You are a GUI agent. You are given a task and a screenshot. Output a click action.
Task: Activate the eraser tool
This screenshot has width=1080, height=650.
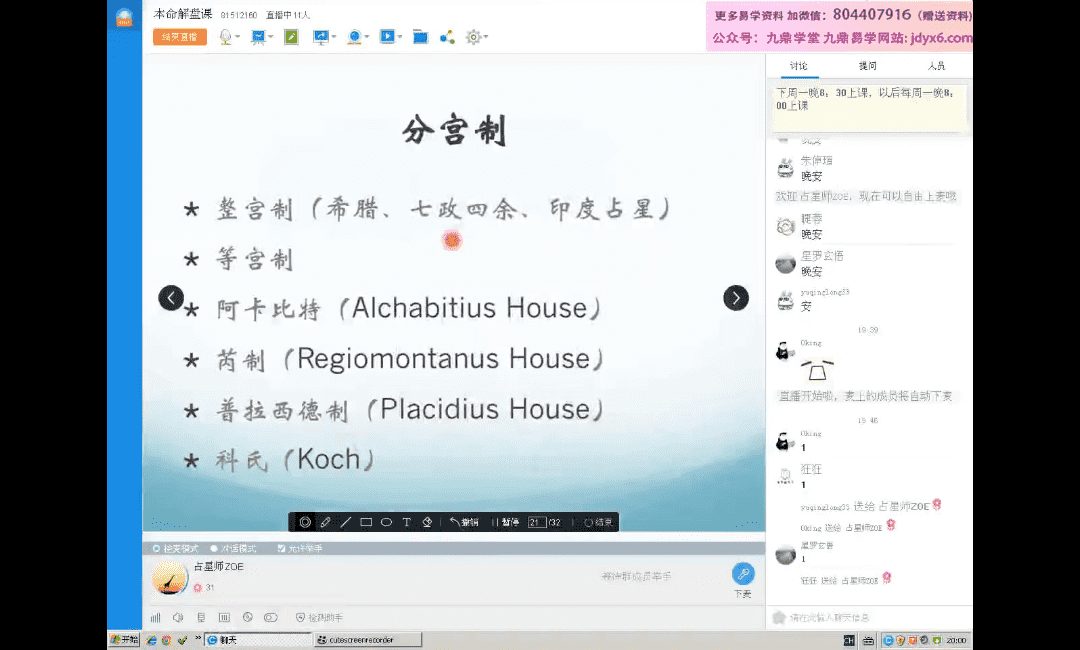tap(427, 522)
